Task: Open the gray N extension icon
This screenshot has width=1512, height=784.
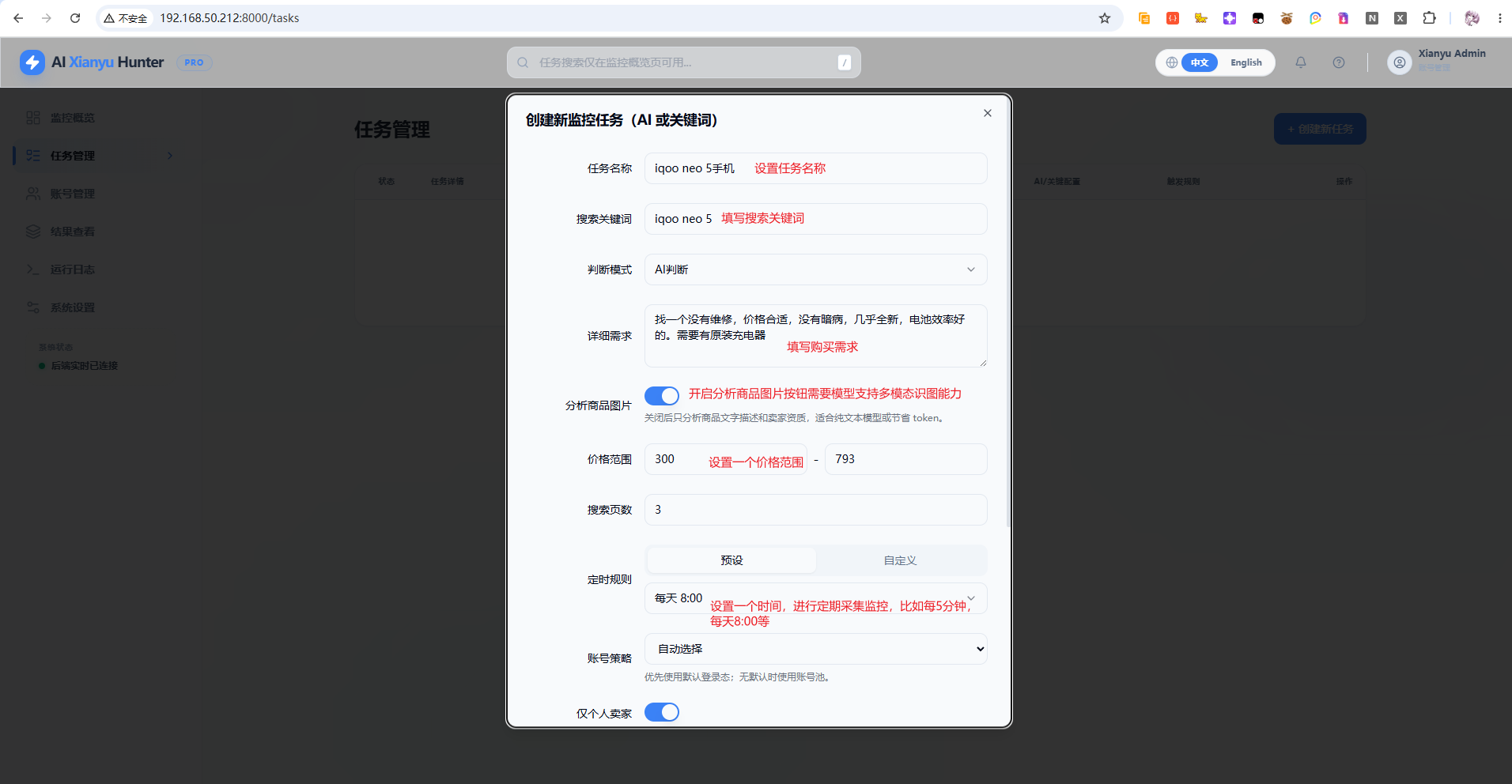Action: click(1372, 18)
